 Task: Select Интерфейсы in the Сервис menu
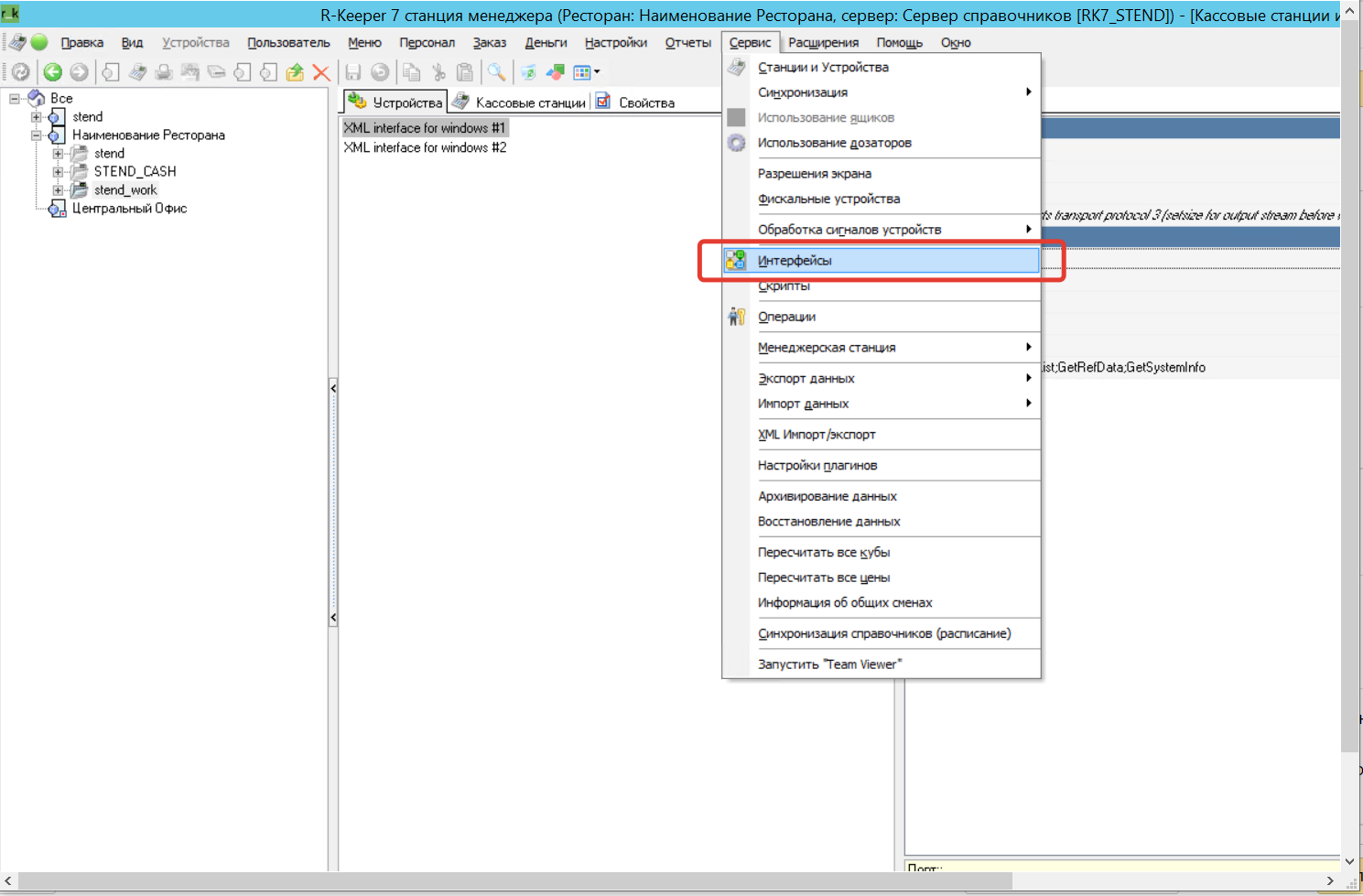[795, 261]
